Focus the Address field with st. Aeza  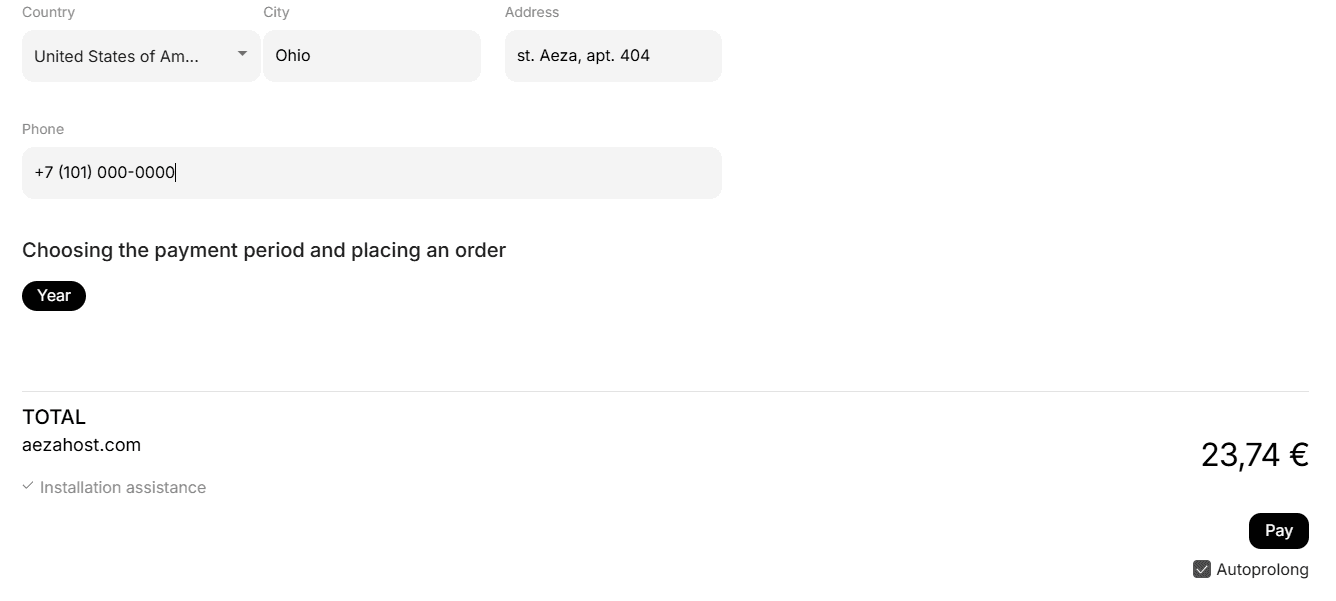point(612,56)
